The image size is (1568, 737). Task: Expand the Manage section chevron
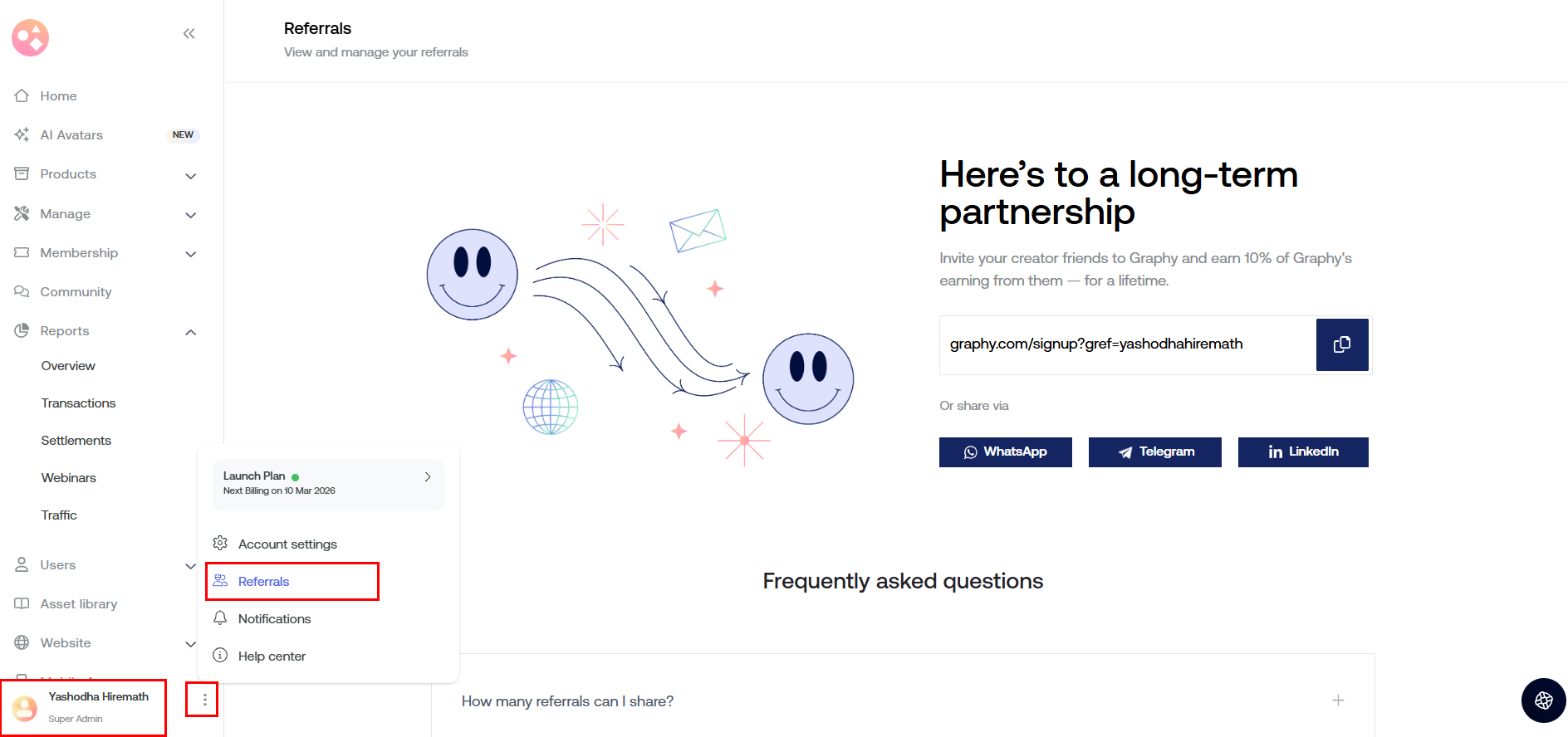click(190, 215)
